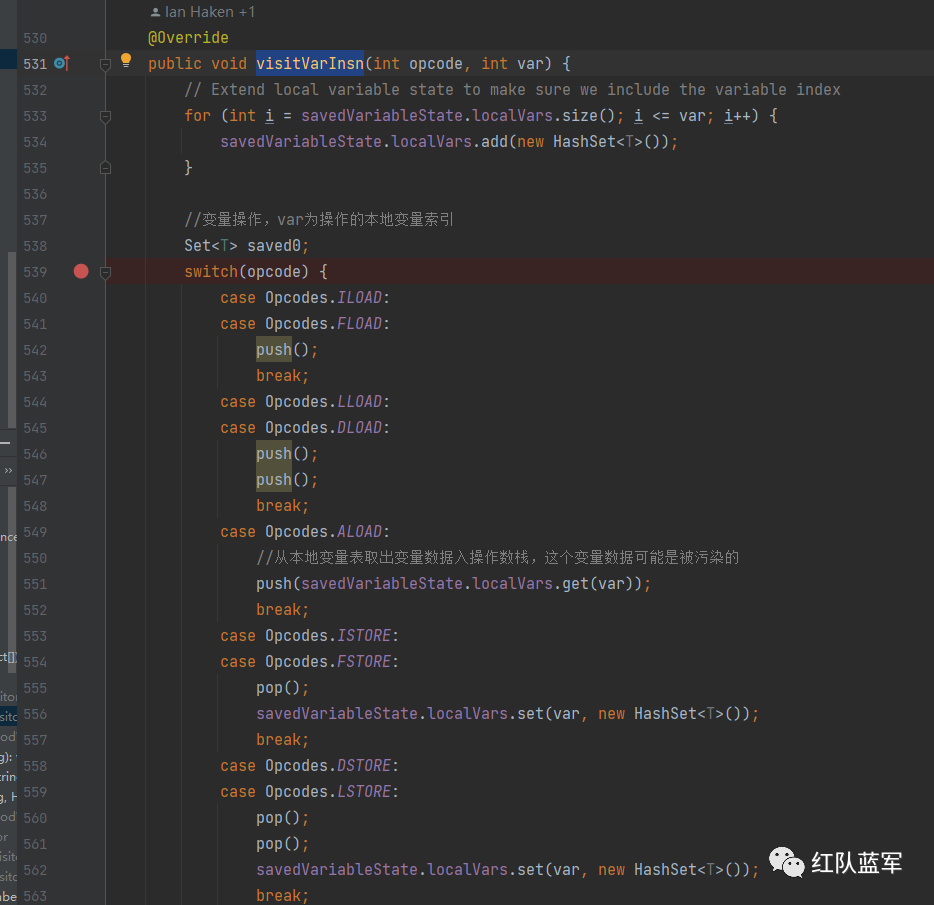Click the localVars.set call on line 556
This screenshot has width=934, height=905.
coord(508,714)
